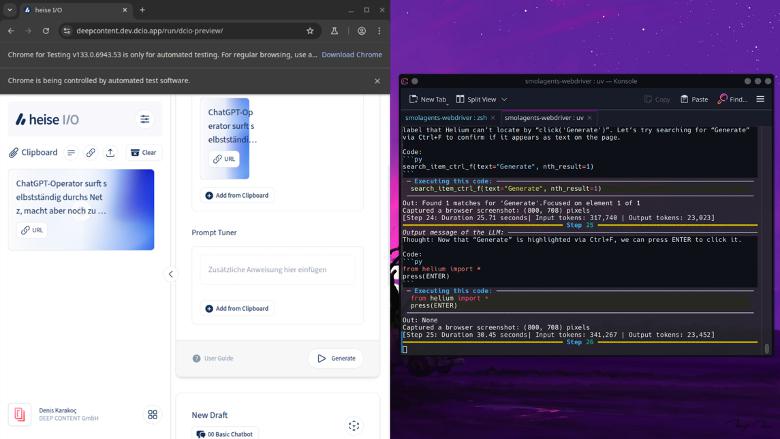Bookmark this page with the star icon
780x439 pixels.
[310, 31]
